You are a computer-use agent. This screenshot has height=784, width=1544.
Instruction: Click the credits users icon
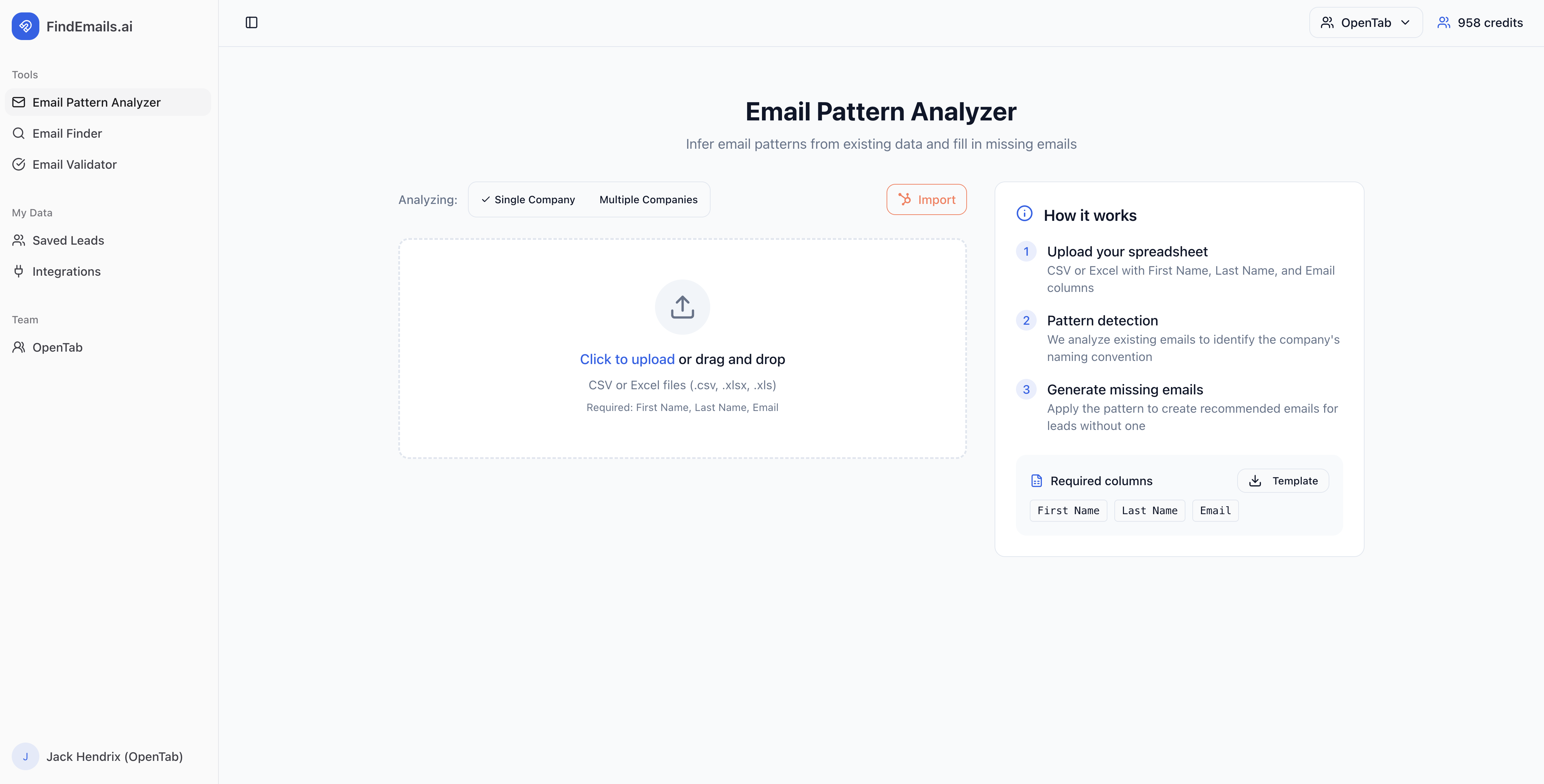tap(1444, 22)
